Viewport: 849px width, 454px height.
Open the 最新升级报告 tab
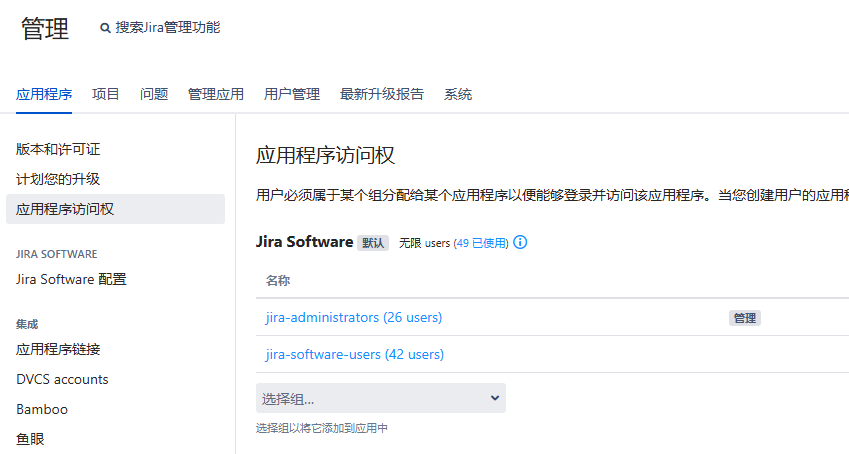(x=382, y=94)
